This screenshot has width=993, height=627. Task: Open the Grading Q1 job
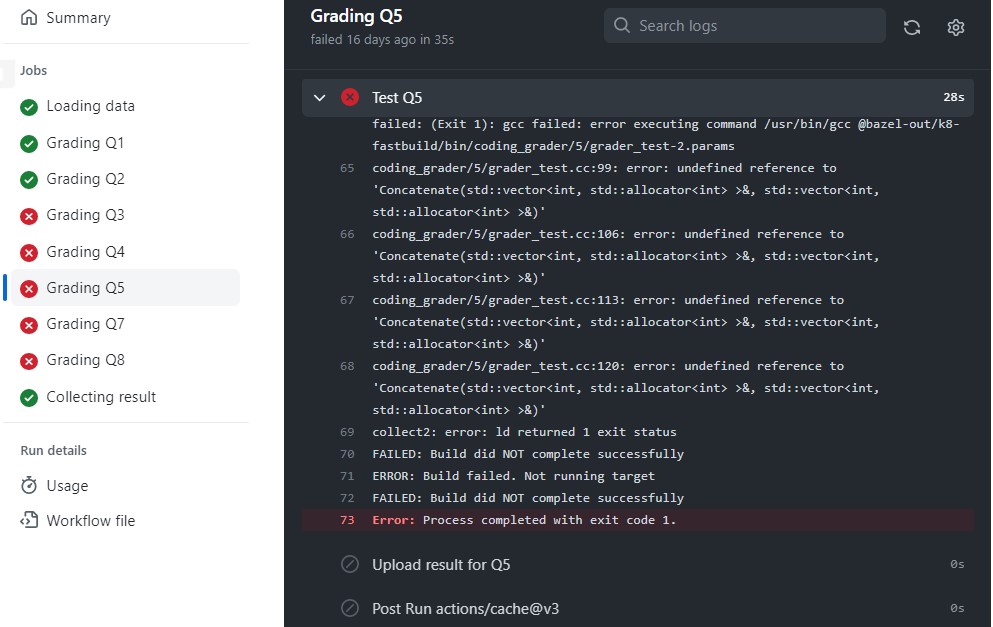125,143
